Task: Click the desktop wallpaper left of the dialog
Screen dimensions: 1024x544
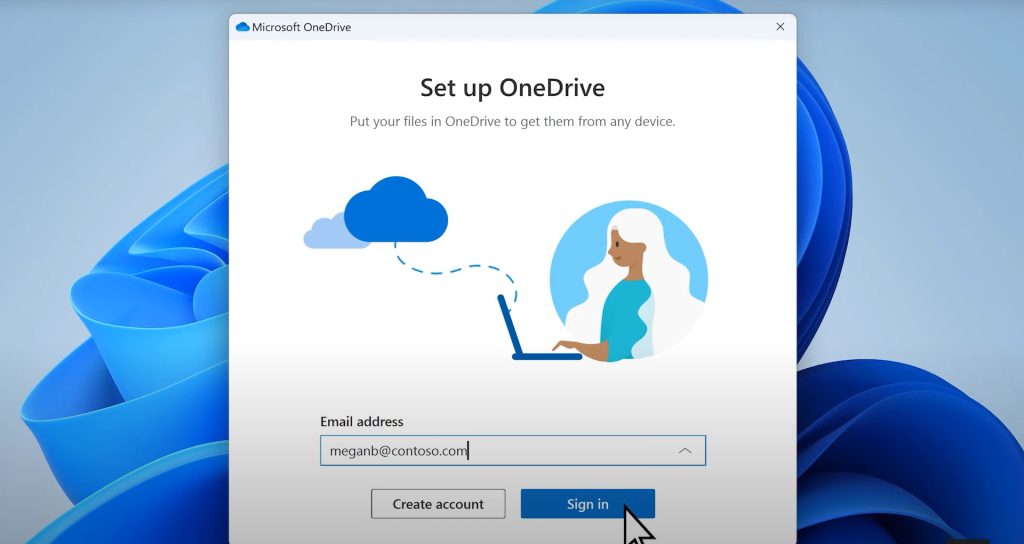Action: (x=110, y=300)
